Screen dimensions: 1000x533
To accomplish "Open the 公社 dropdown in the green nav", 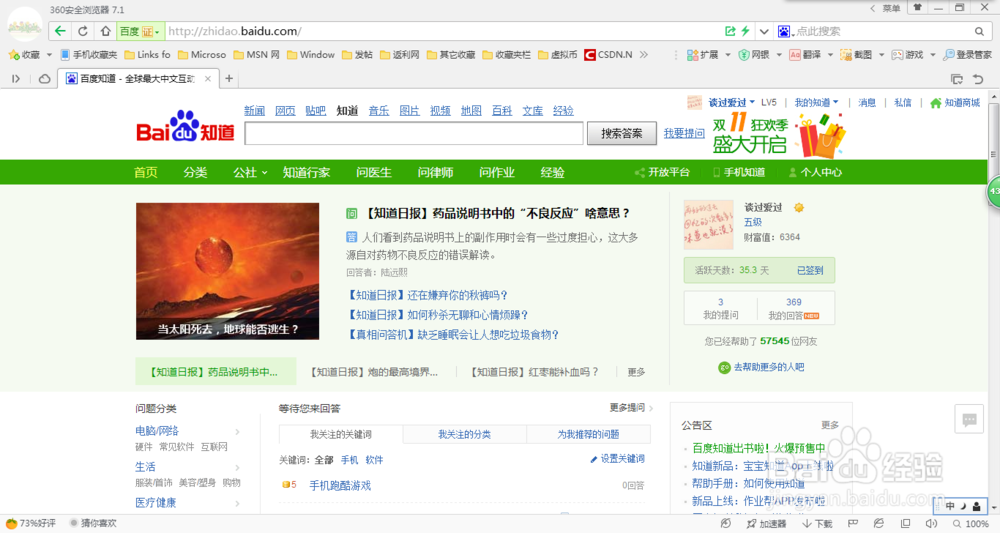I will click(x=249, y=172).
